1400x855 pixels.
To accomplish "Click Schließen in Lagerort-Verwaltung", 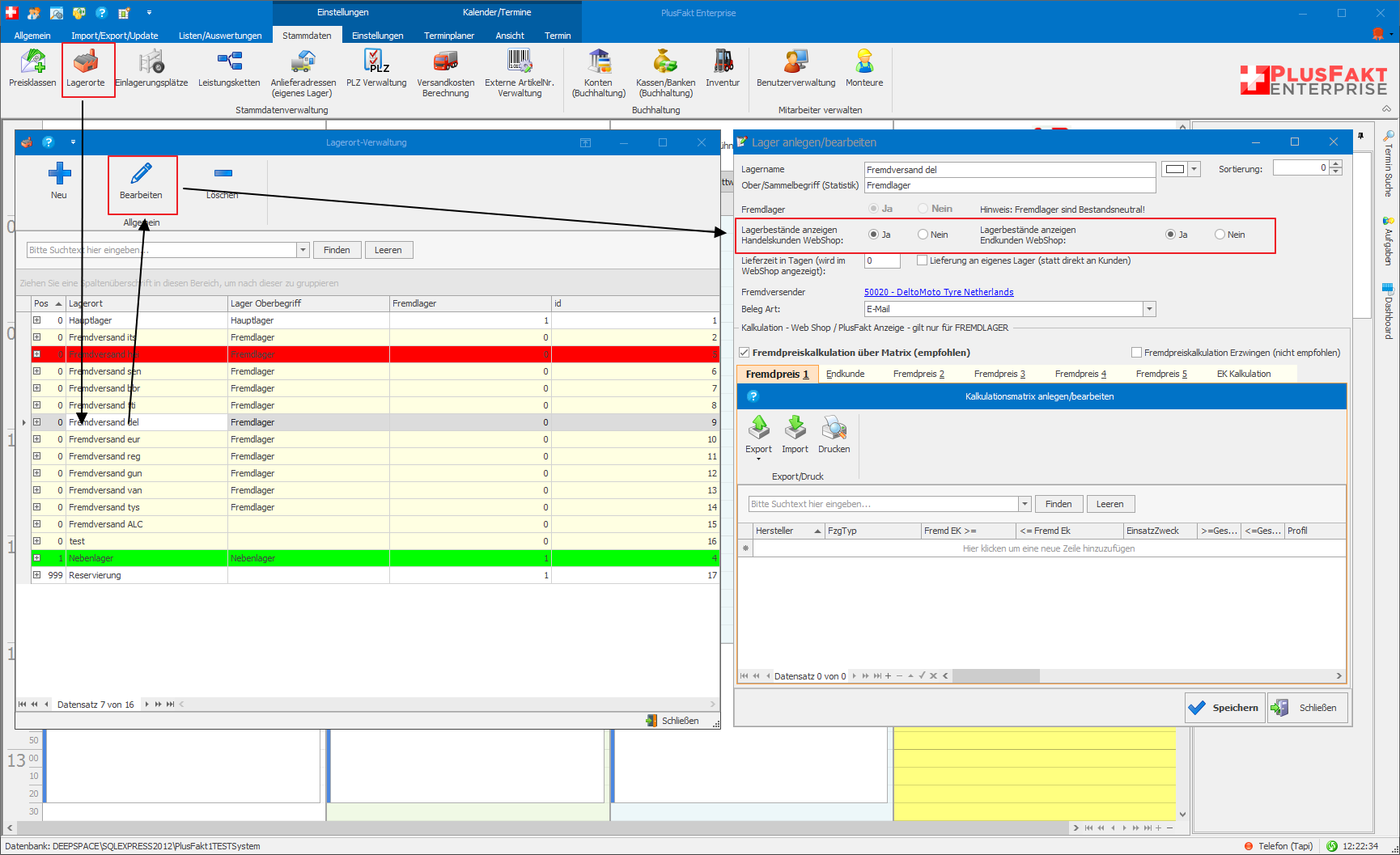I will tap(672, 721).
